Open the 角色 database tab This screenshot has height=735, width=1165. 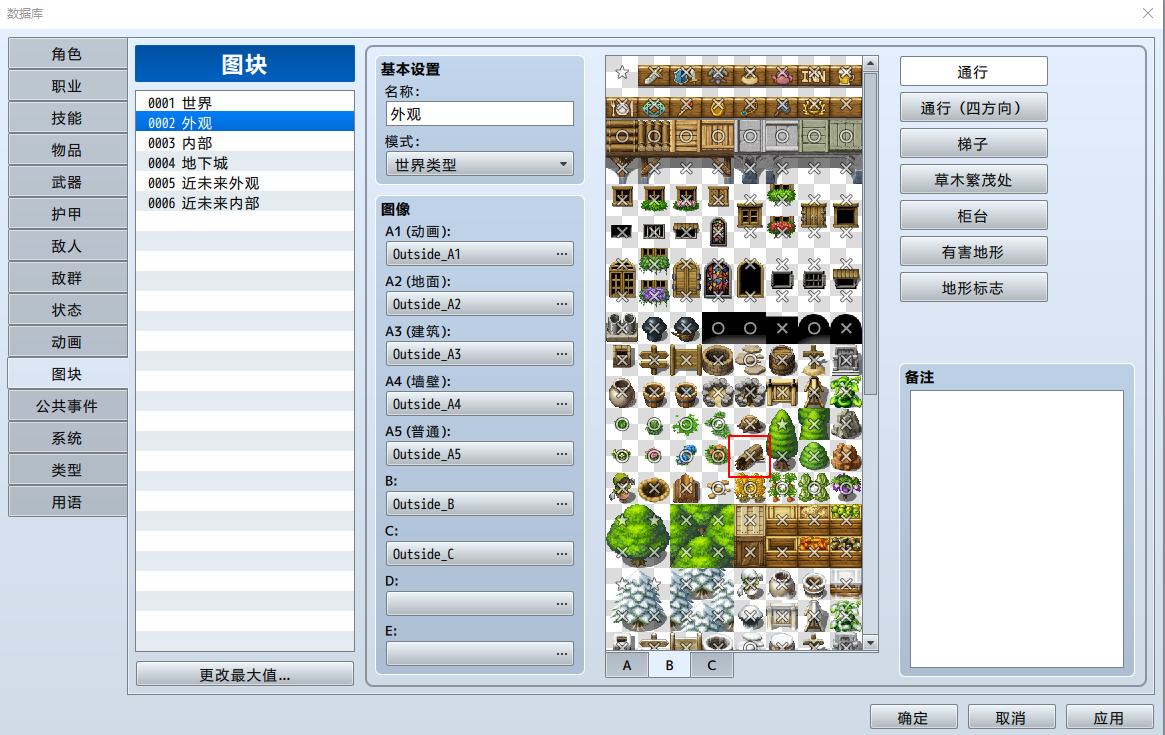(67, 54)
